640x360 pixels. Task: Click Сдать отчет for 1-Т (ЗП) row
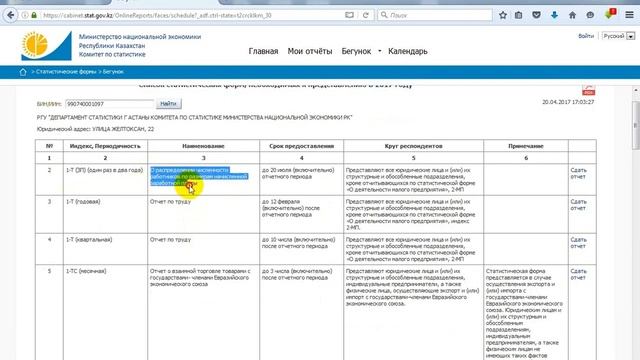coord(578,173)
